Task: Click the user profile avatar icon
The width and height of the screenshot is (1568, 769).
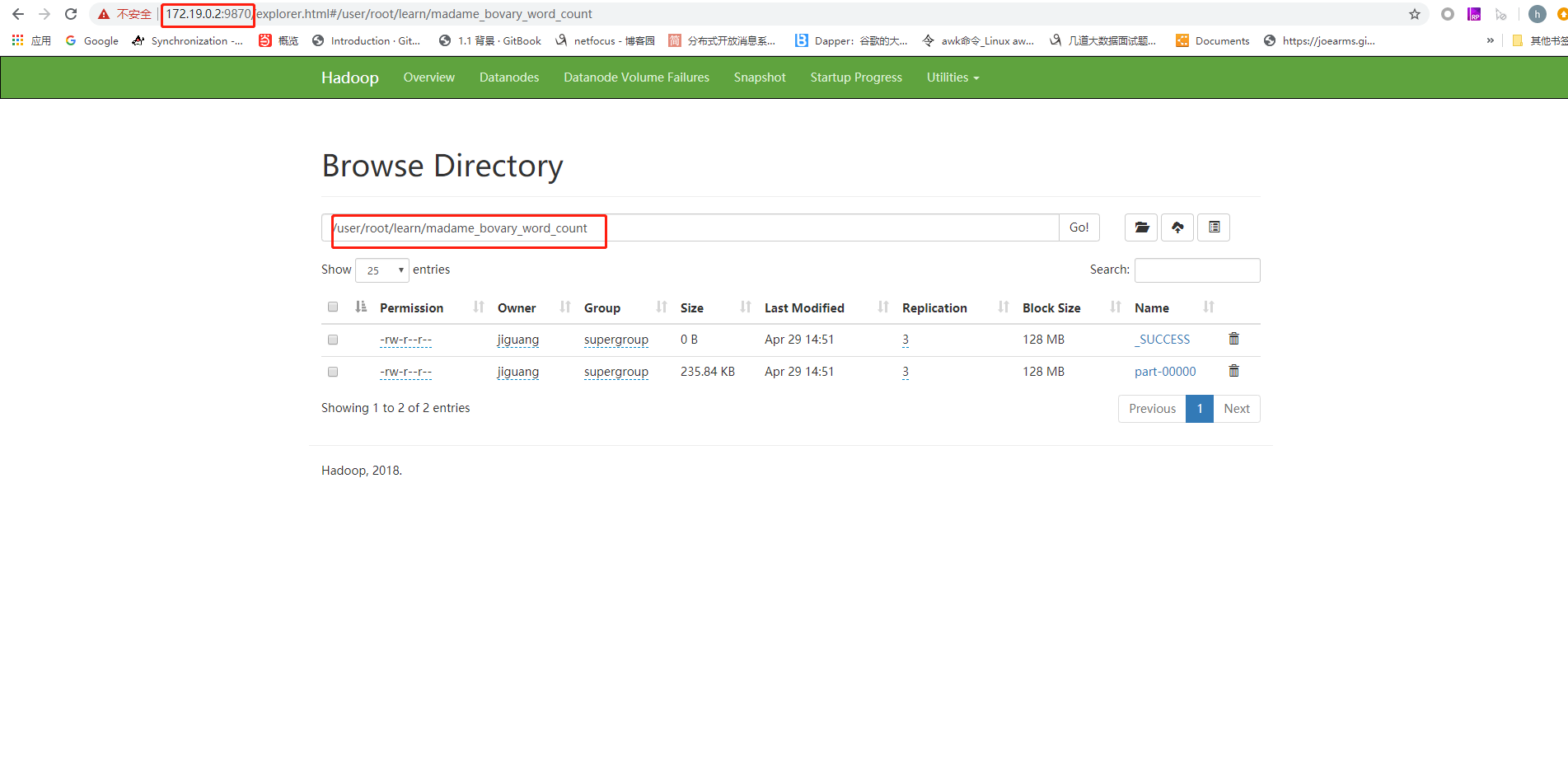Action: point(1537,14)
